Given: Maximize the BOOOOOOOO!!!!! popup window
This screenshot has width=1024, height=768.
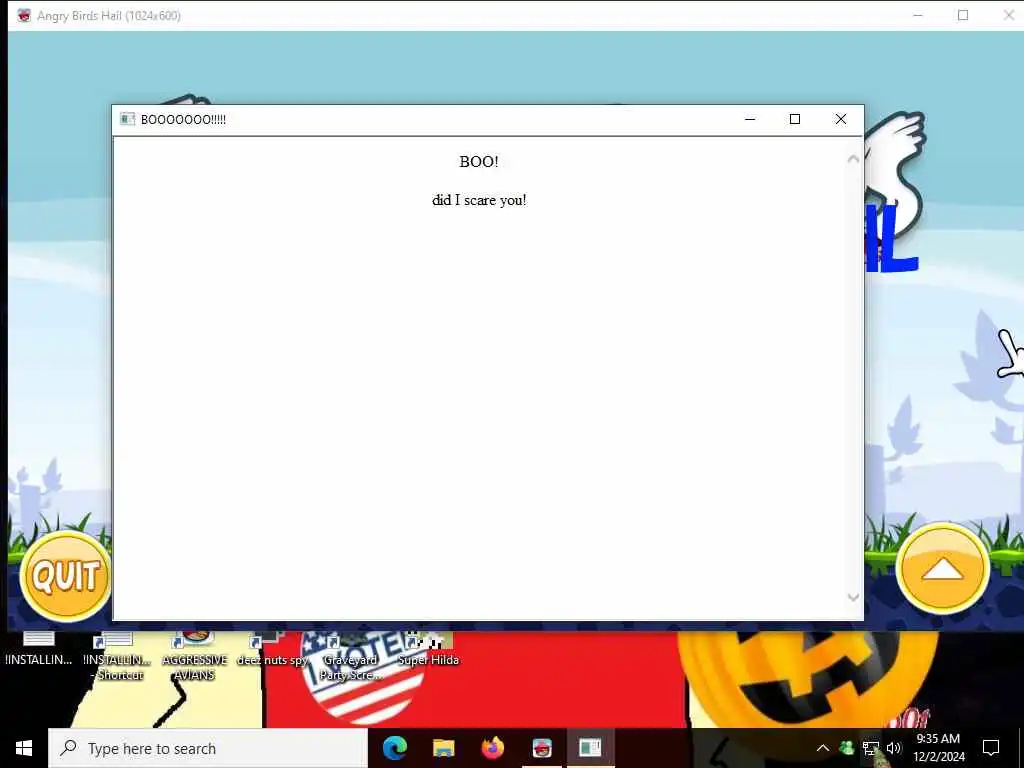Looking at the screenshot, I should click(x=795, y=119).
